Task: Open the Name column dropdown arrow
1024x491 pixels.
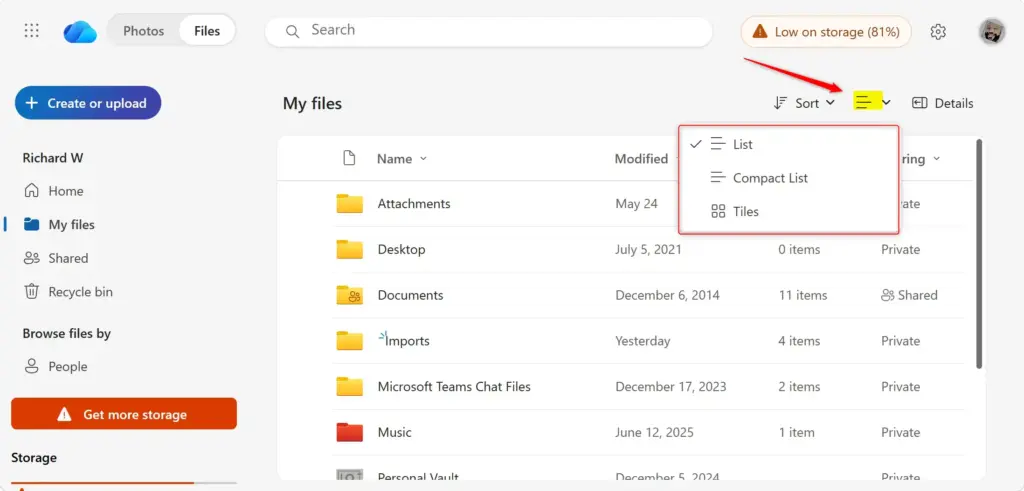Action: 423,159
